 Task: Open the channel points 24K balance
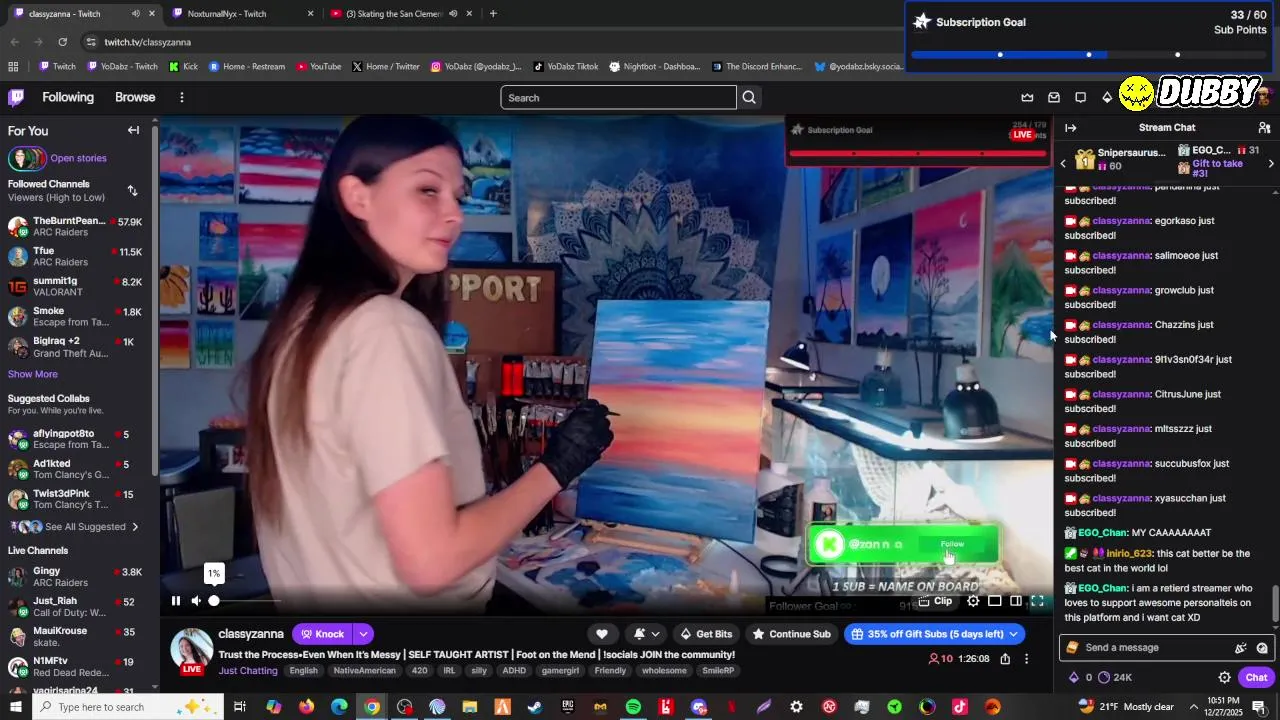pos(1115,677)
